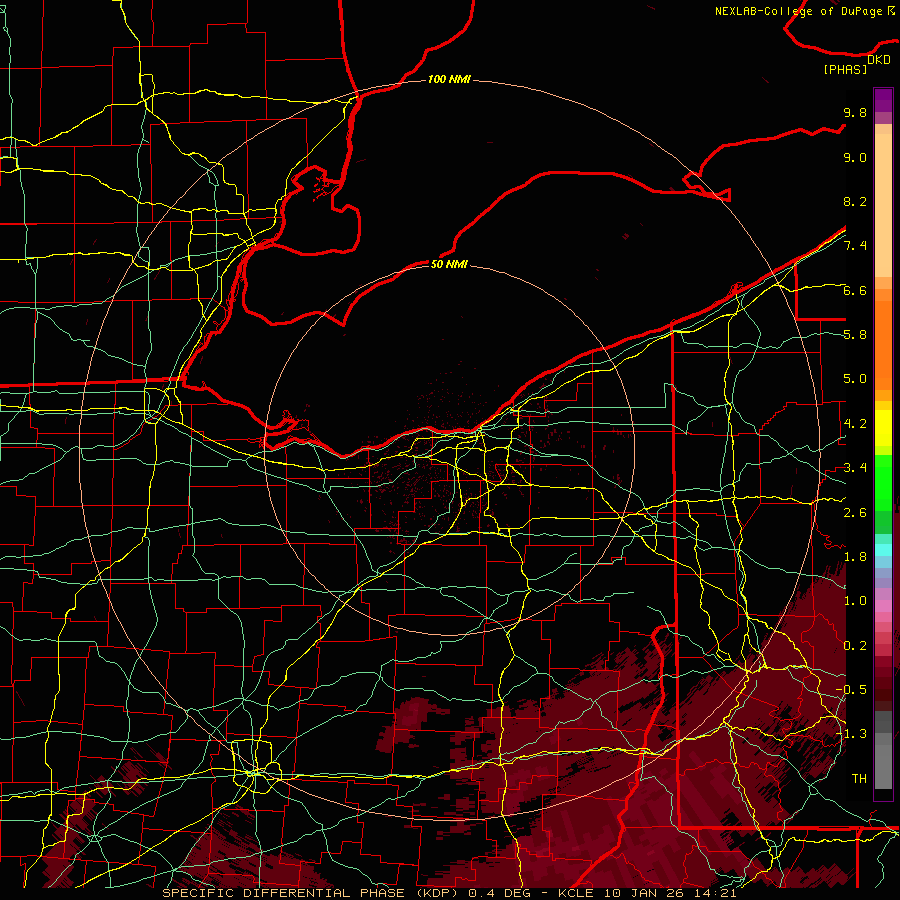Select the yellow color bar segment
Viewport: 900px width, 900px height.
tap(883, 428)
